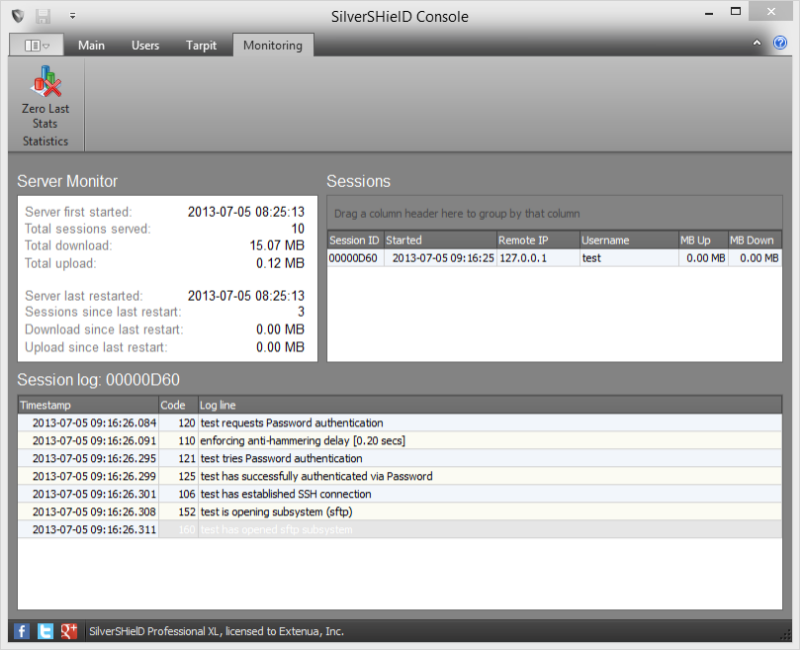
Task: Click log code 125 cell
Action: pyautogui.click(x=178, y=476)
